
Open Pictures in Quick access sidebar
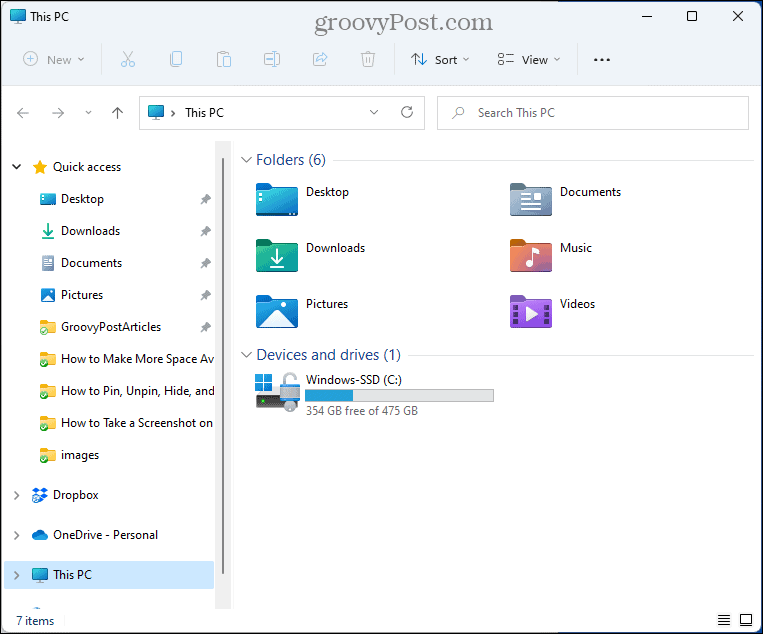(x=82, y=295)
